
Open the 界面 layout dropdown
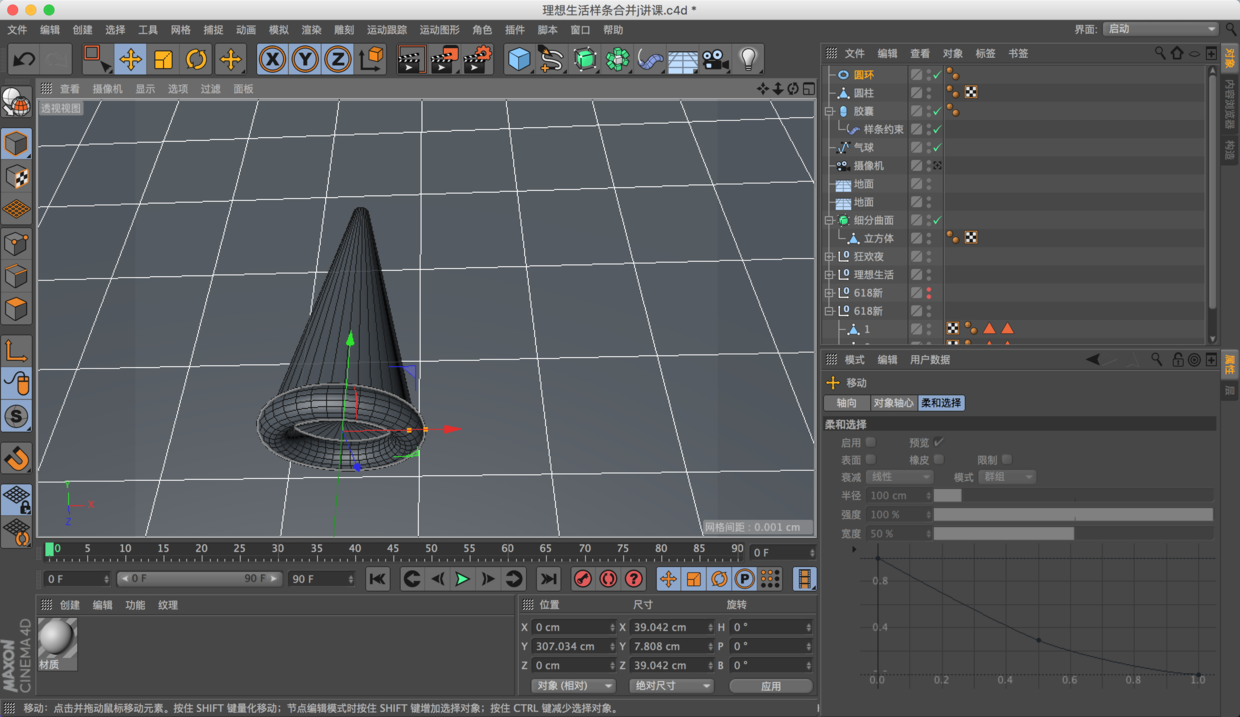pos(1161,29)
